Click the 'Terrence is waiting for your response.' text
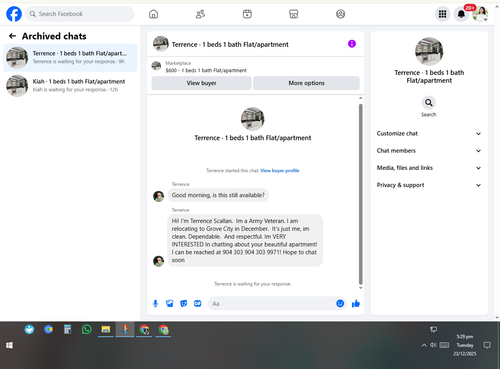Viewport: 500px width, 369px height. tap(253, 284)
